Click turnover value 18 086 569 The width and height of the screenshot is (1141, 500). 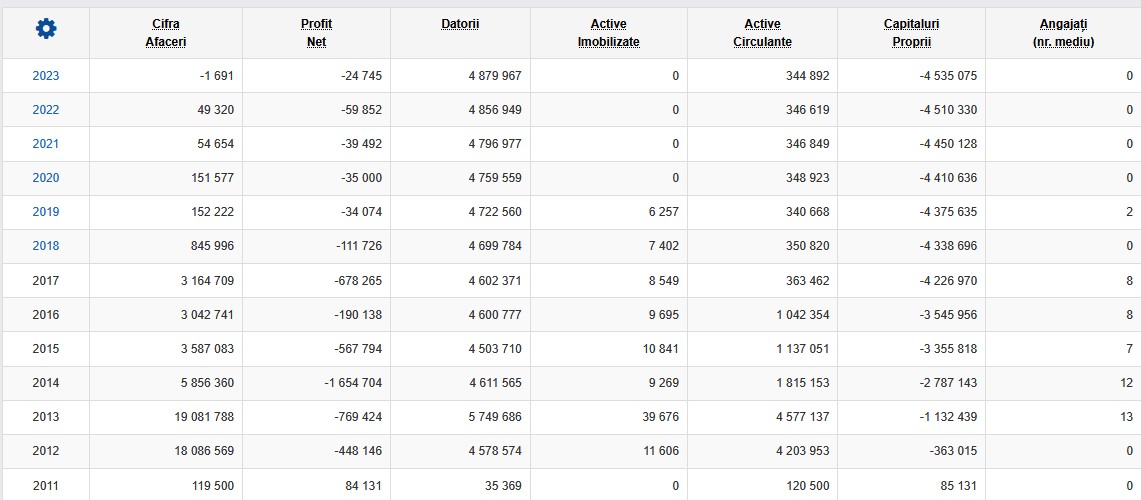point(204,451)
